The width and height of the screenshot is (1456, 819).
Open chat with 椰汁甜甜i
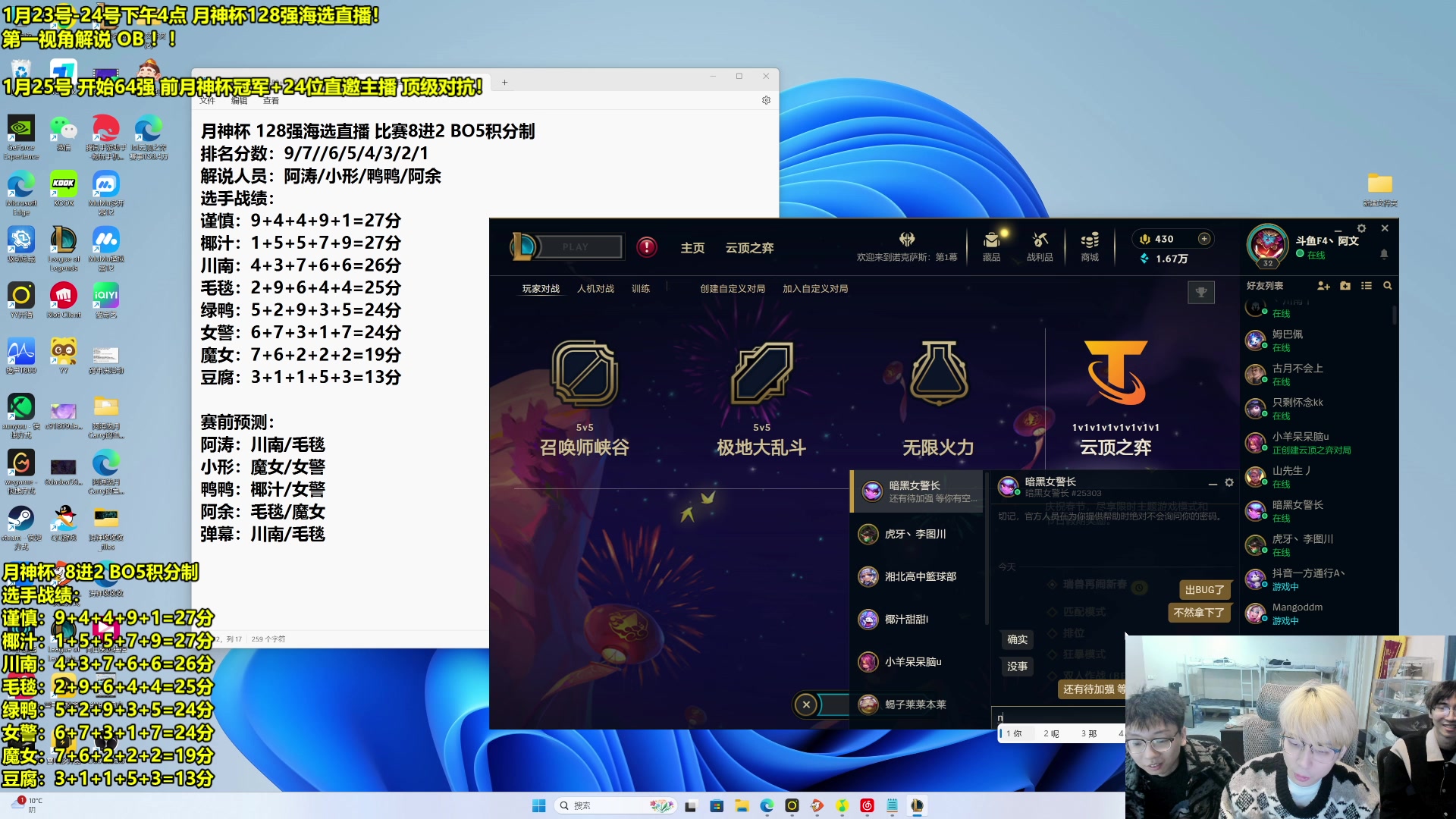(917, 620)
